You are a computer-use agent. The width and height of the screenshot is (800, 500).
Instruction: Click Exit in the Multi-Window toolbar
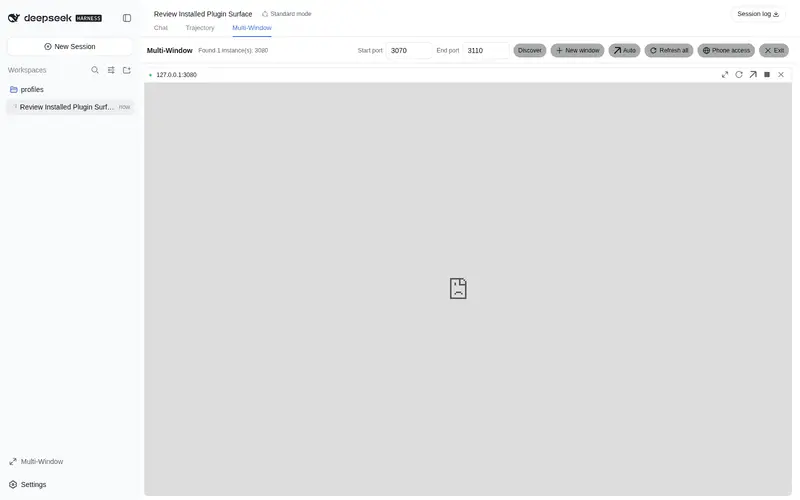(x=774, y=51)
